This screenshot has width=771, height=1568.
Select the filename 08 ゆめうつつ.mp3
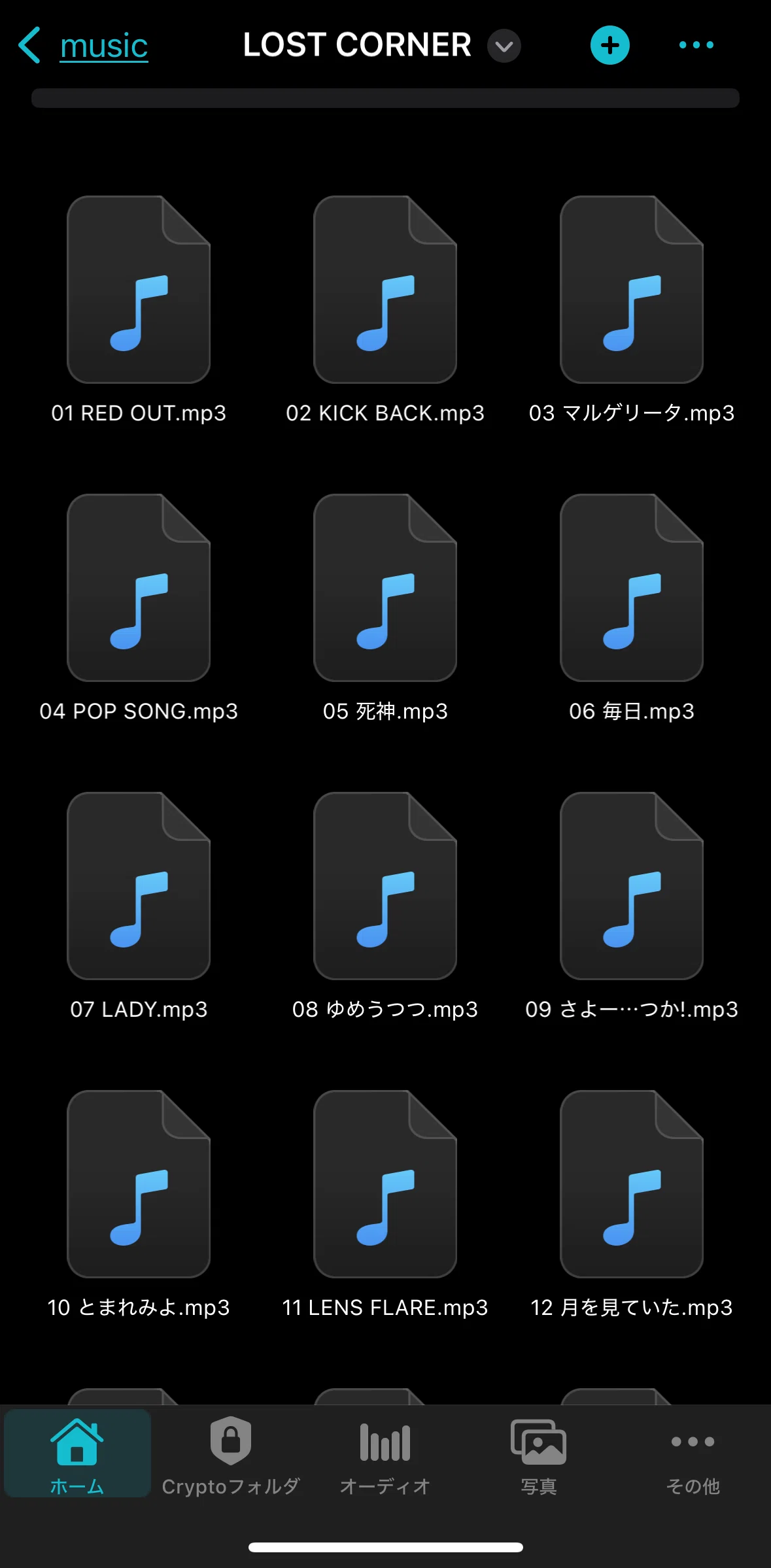tap(385, 1010)
